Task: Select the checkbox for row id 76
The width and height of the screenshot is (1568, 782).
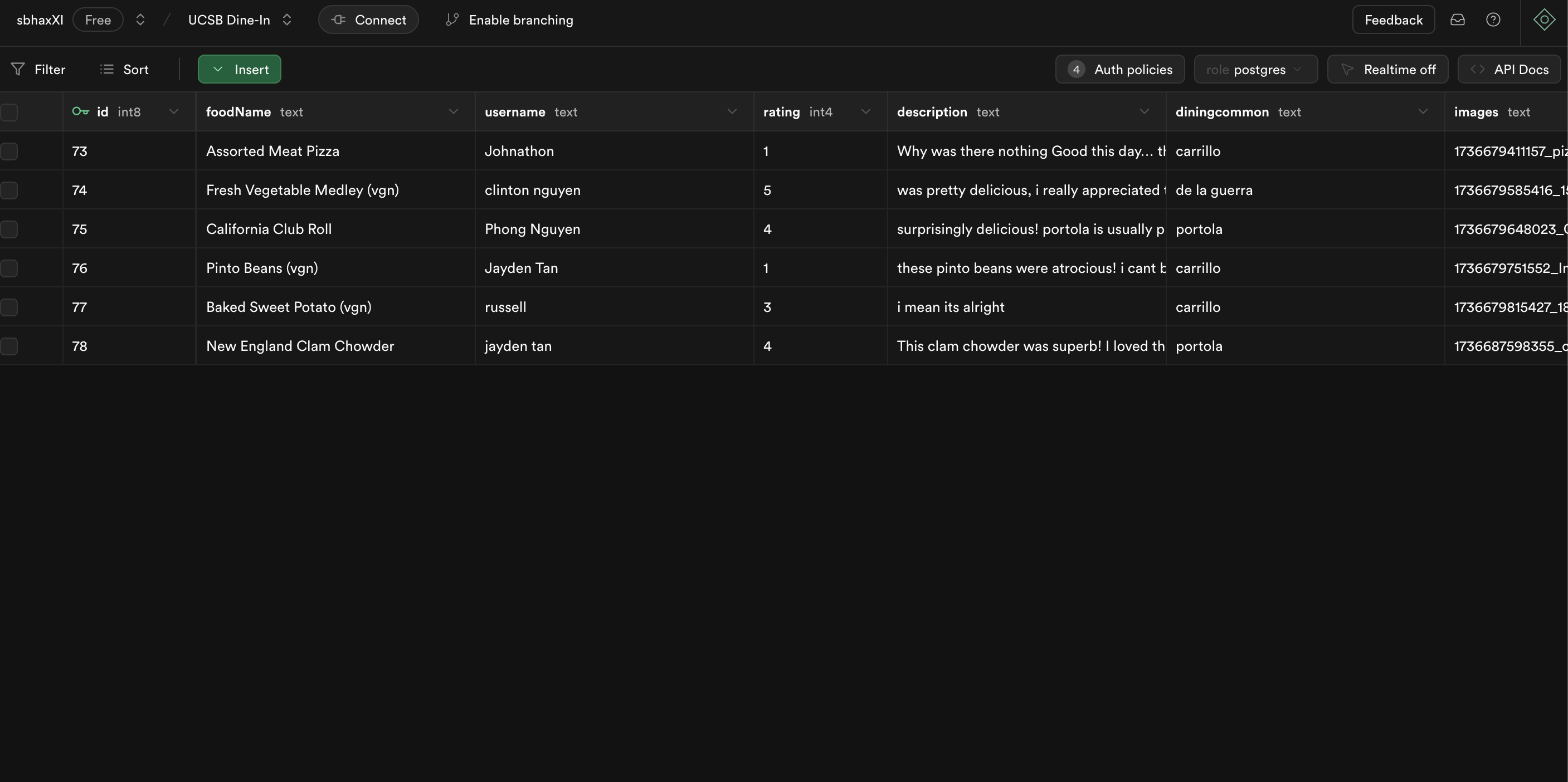Action: (x=9, y=268)
